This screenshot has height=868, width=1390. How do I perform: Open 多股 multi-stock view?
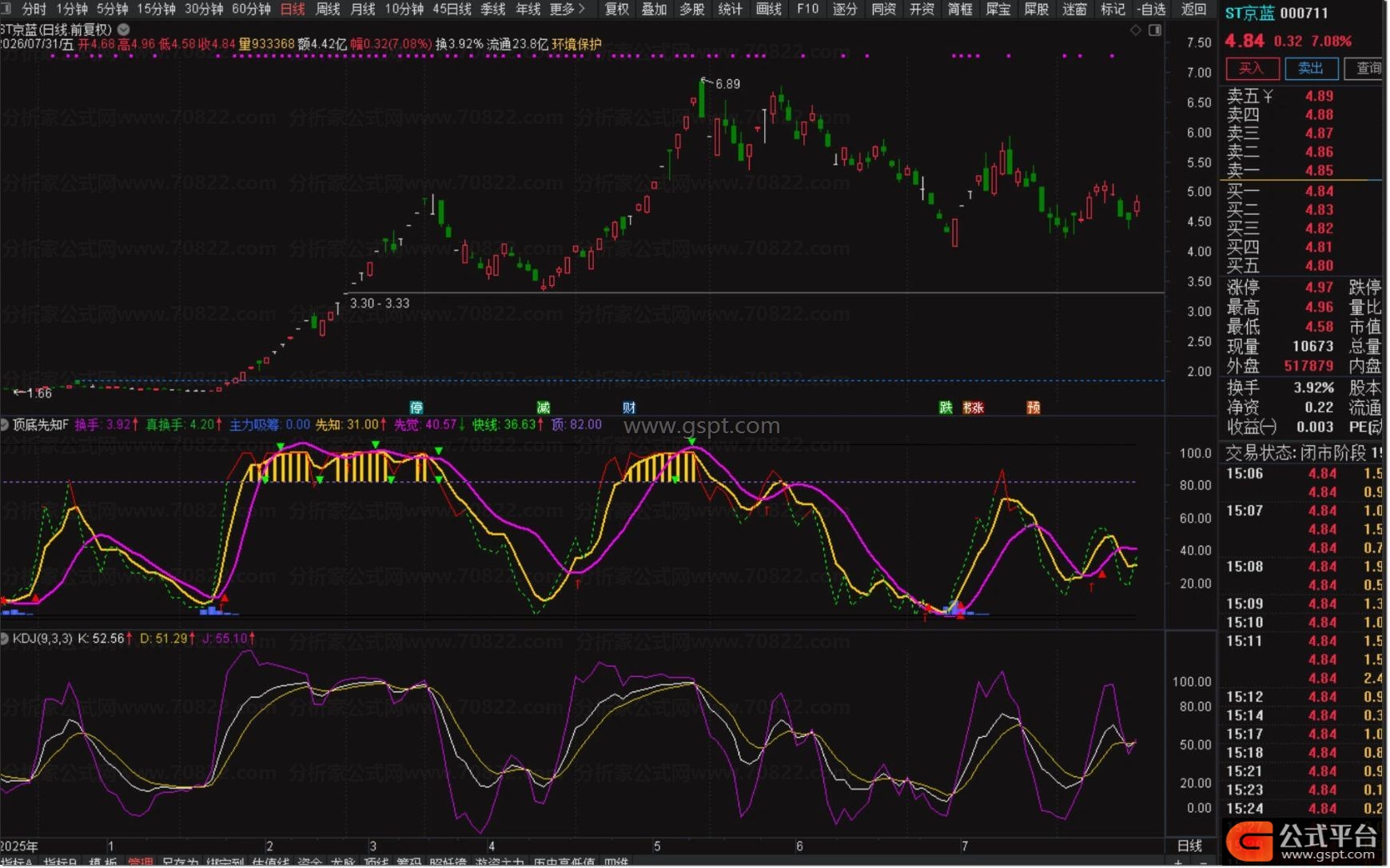pos(692,9)
